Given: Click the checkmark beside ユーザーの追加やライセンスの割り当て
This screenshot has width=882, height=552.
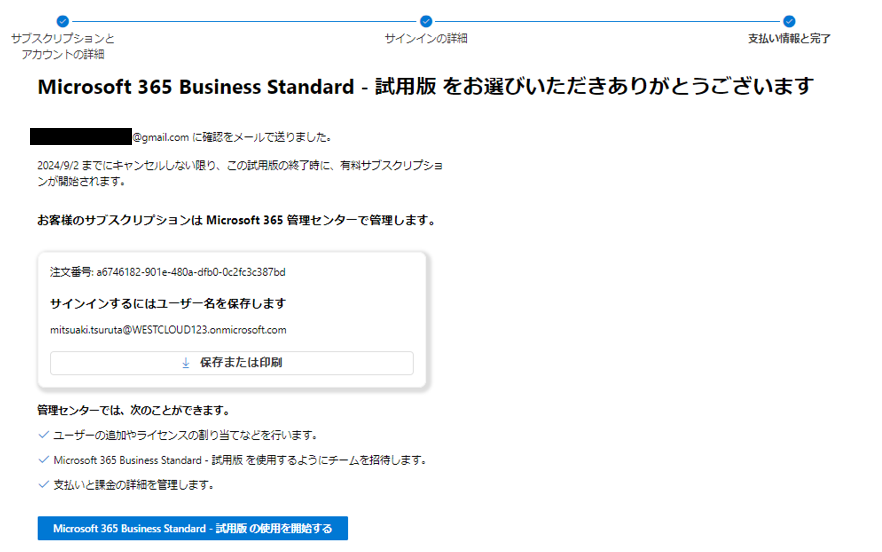Looking at the screenshot, I should (x=43, y=435).
